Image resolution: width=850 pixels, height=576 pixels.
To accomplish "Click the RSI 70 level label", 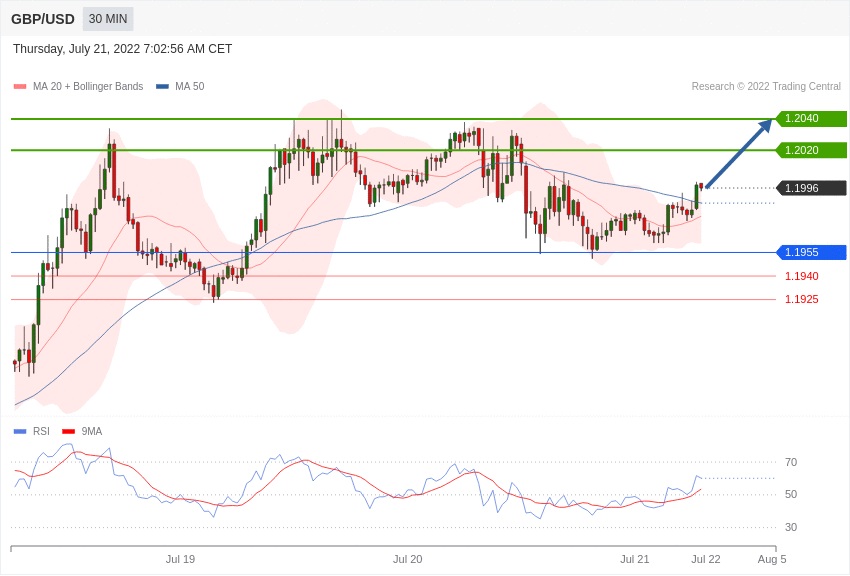I will point(791,462).
